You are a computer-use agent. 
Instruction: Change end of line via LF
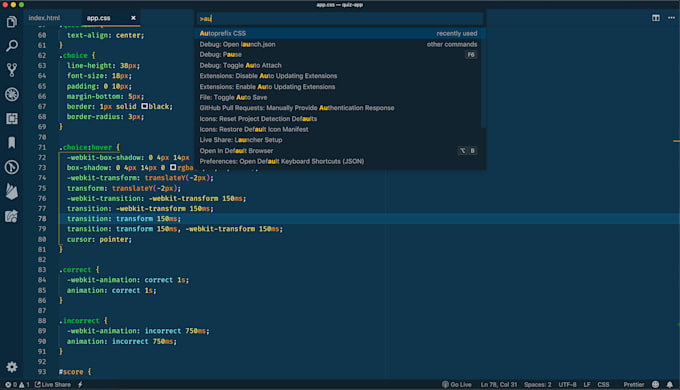click(587, 384)
